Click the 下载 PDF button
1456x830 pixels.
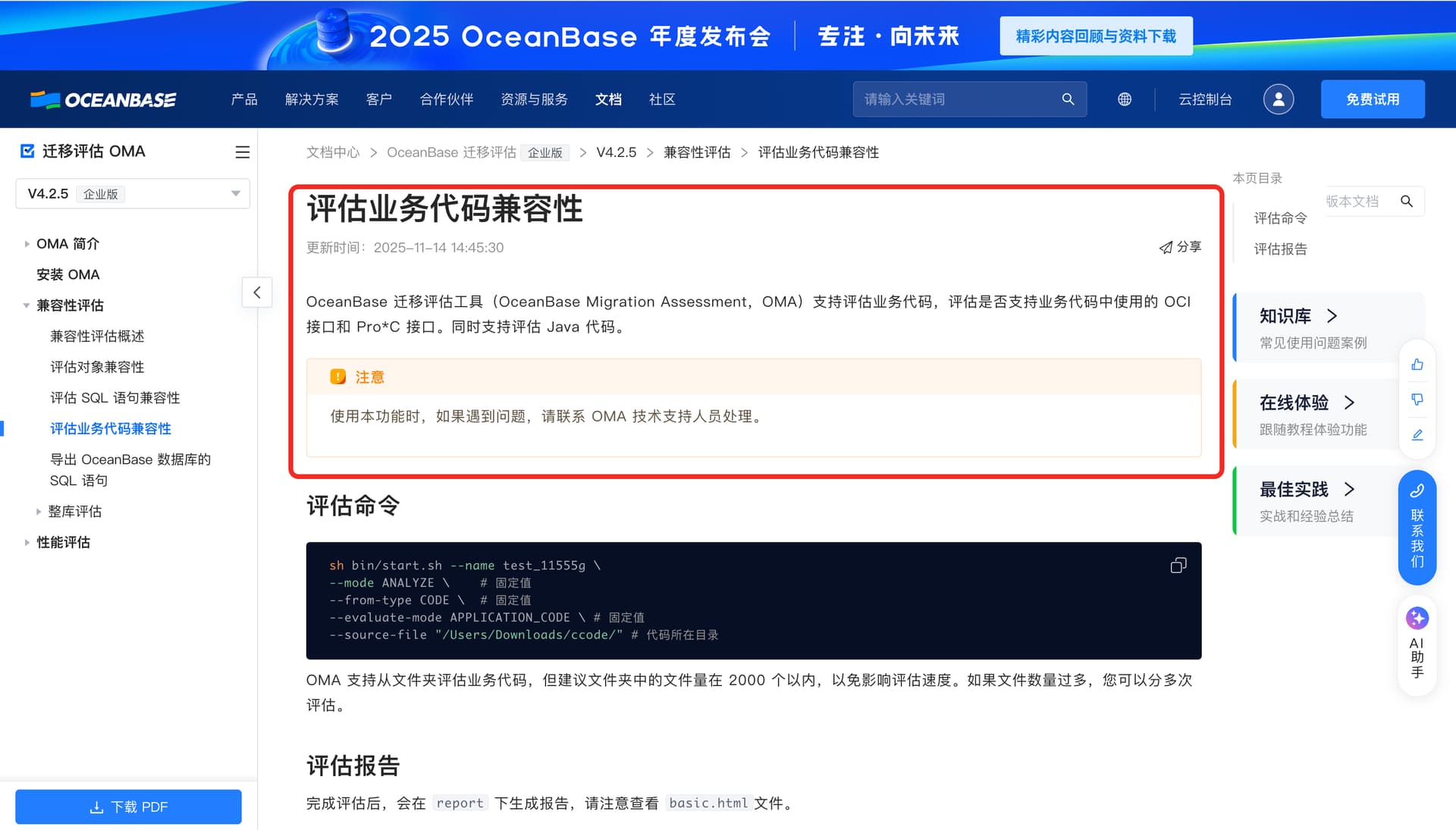pos(128,807)
